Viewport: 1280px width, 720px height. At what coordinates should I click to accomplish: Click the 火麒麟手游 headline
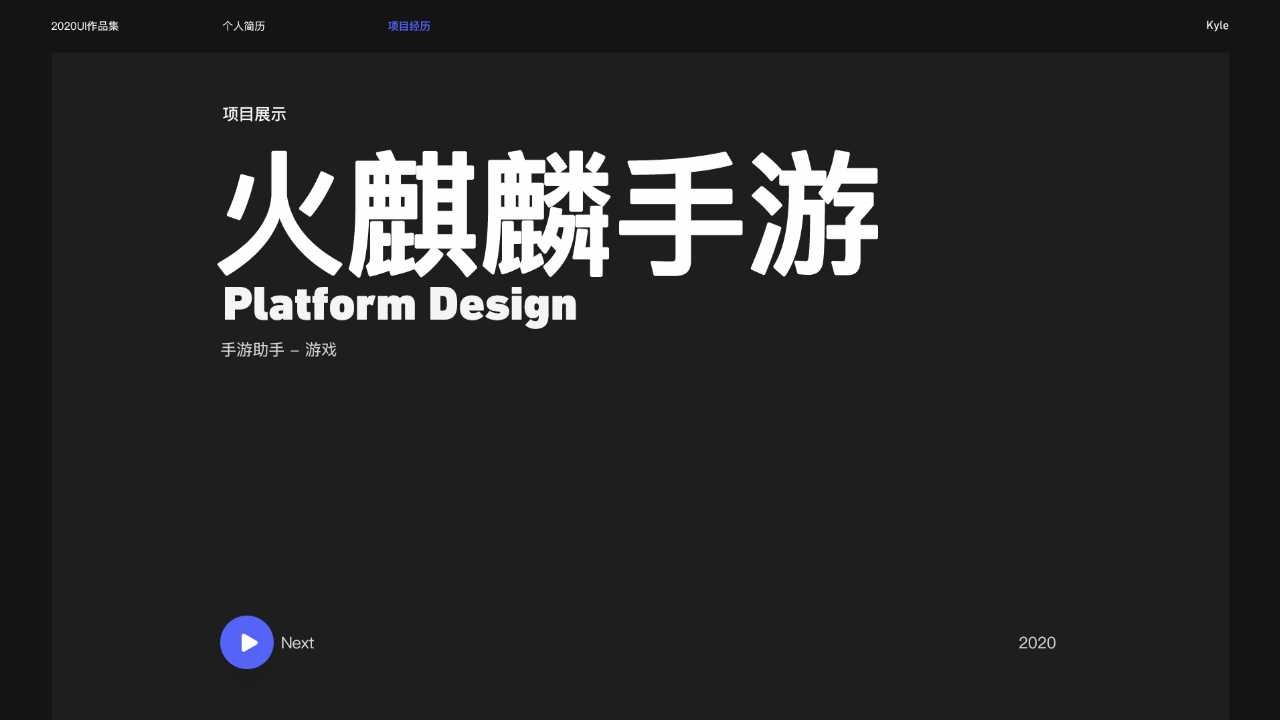[549, 214]
